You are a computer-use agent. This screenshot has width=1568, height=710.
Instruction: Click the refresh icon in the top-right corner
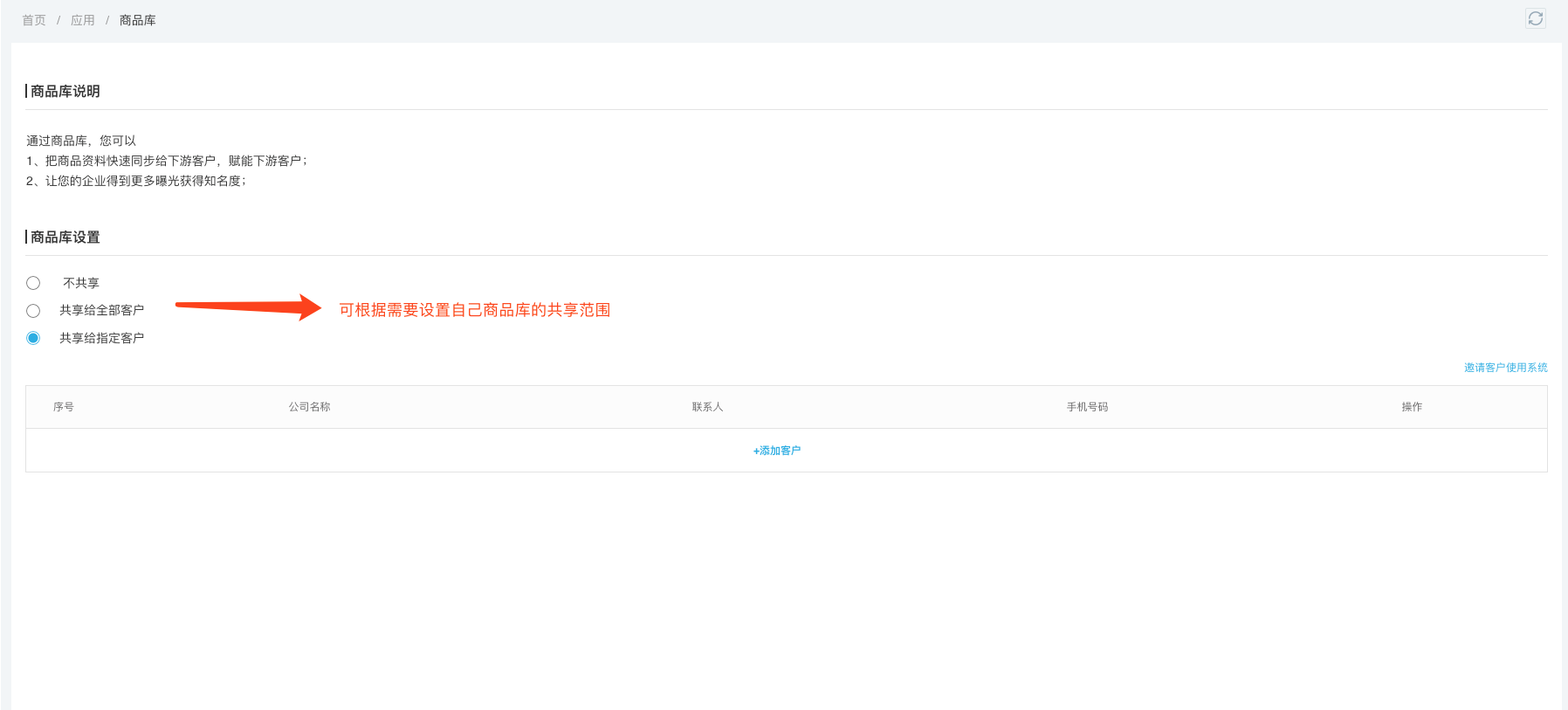[x=1535, y=18]
